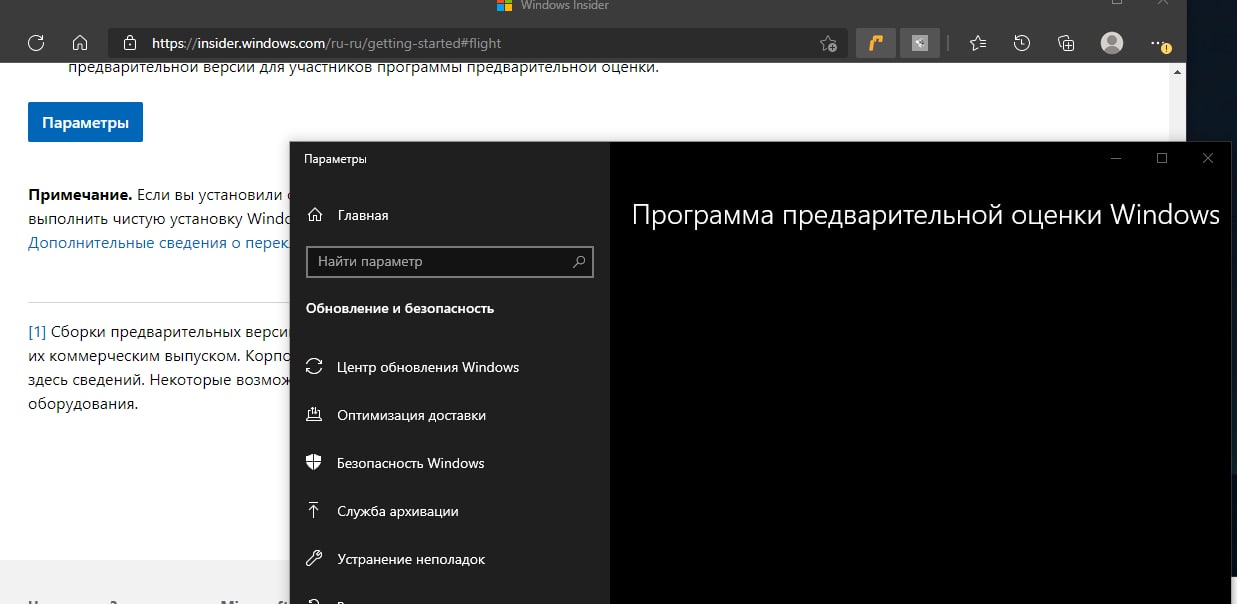The width and height of the screenshot is (1237, 604).
Task: Open the Edge Settings and more menu
Action: pos(1158,43)
